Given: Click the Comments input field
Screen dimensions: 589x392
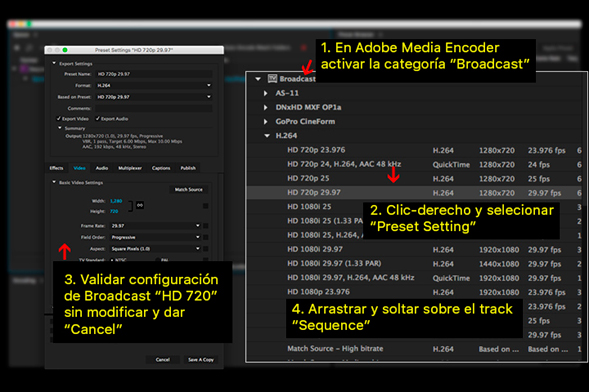Looking at the screenshot, I should click(154, 109).
